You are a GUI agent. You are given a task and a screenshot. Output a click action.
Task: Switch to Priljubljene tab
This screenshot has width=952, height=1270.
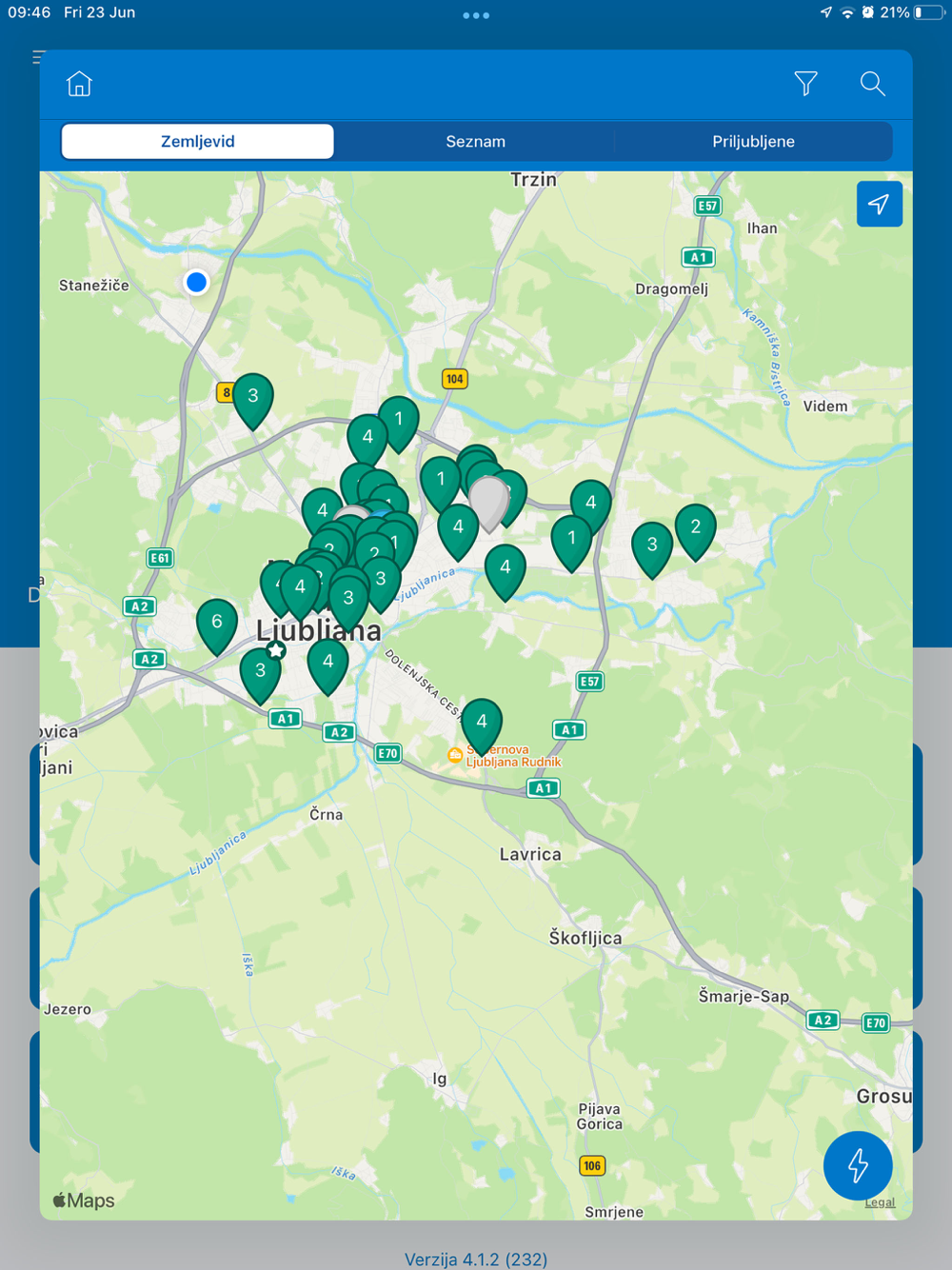(x=753, y=141)
